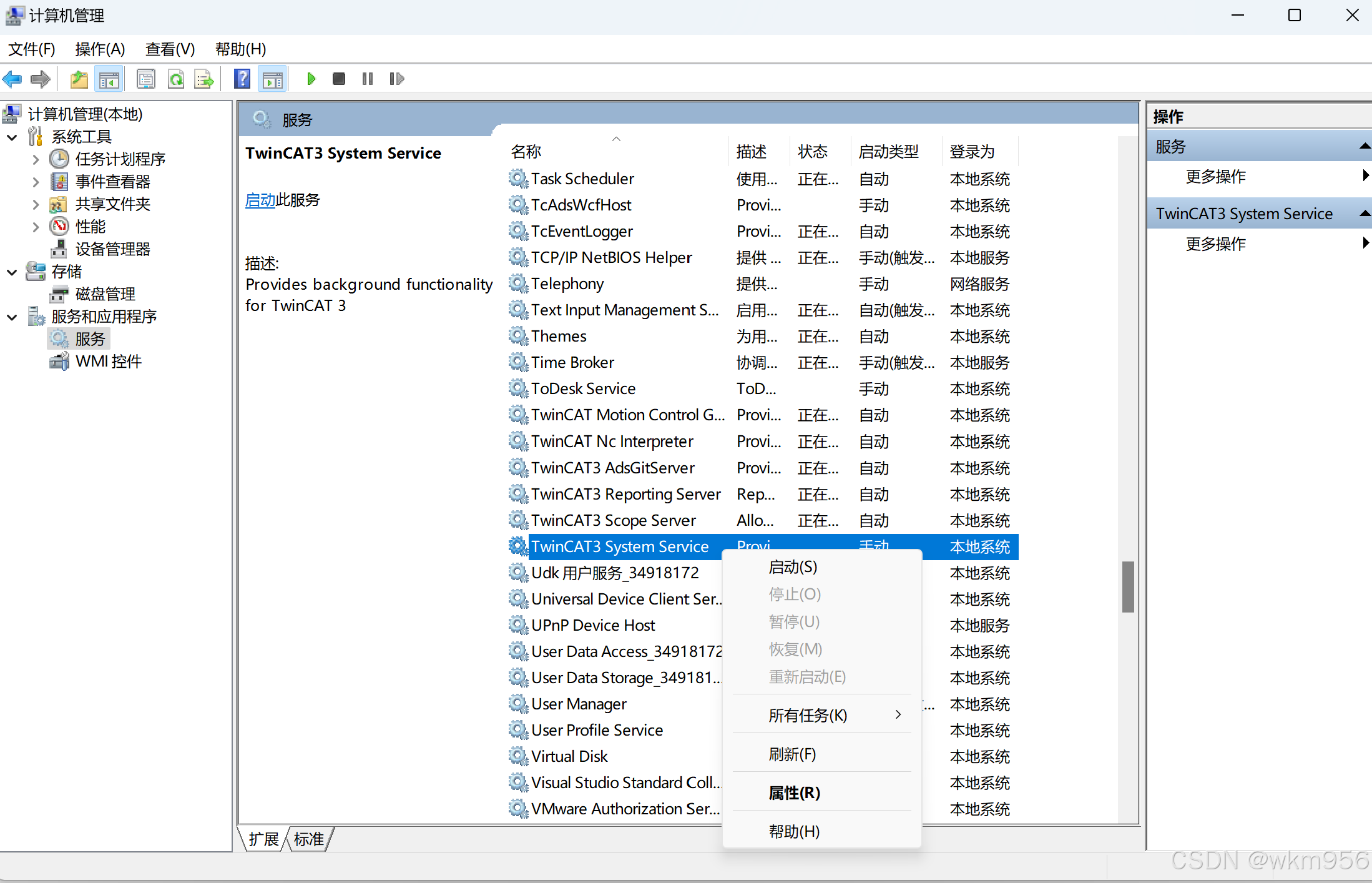Open the 操作(A) menu
1372x883 pixels.
pos(100,49)
